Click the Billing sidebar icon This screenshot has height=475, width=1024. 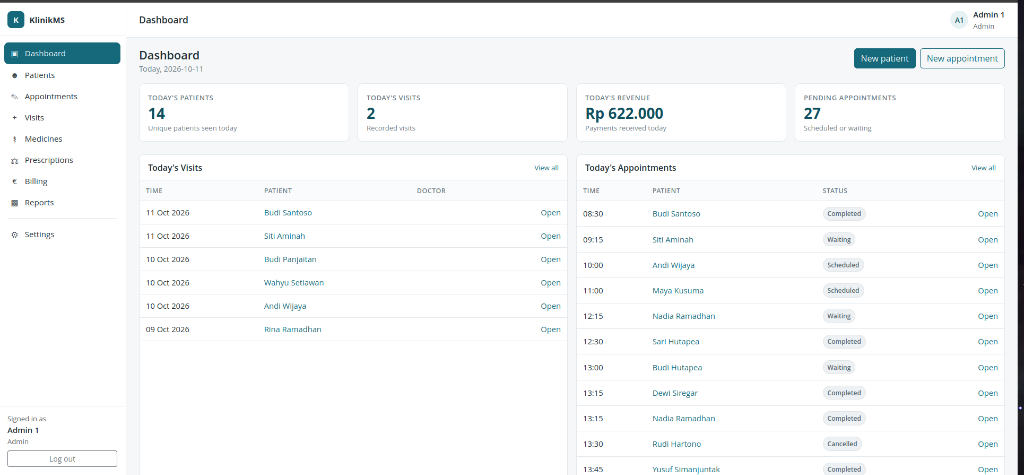click(x=14, y=182)
